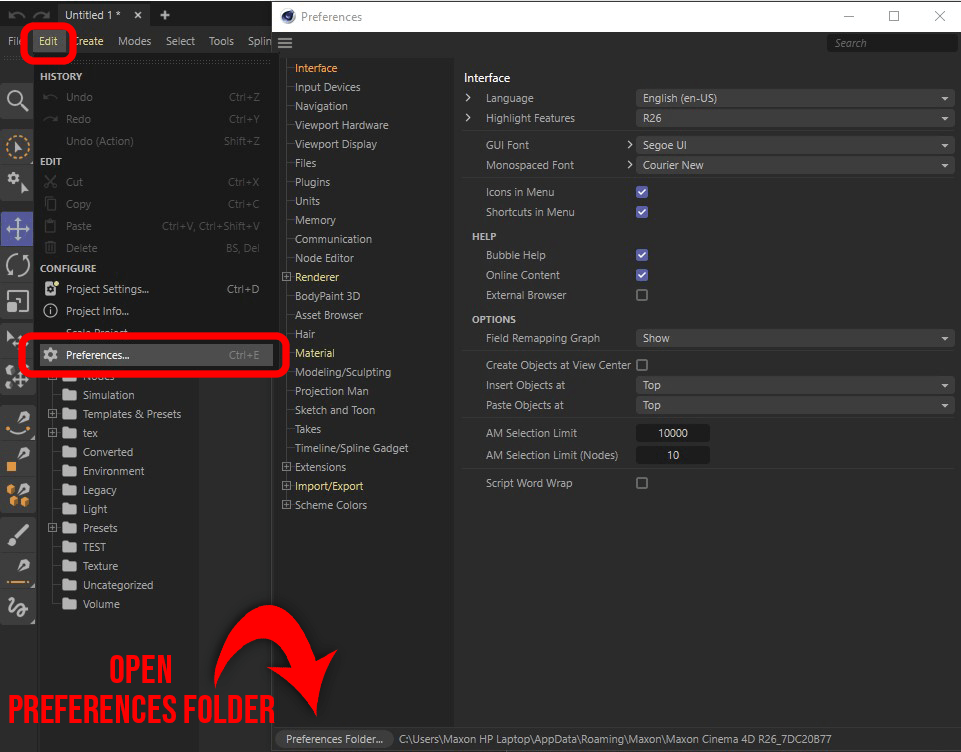The height and width of the screenshot is (752, 961).
Task: Click the Preferences Folder button at the bottom
Action: point(333,739)
